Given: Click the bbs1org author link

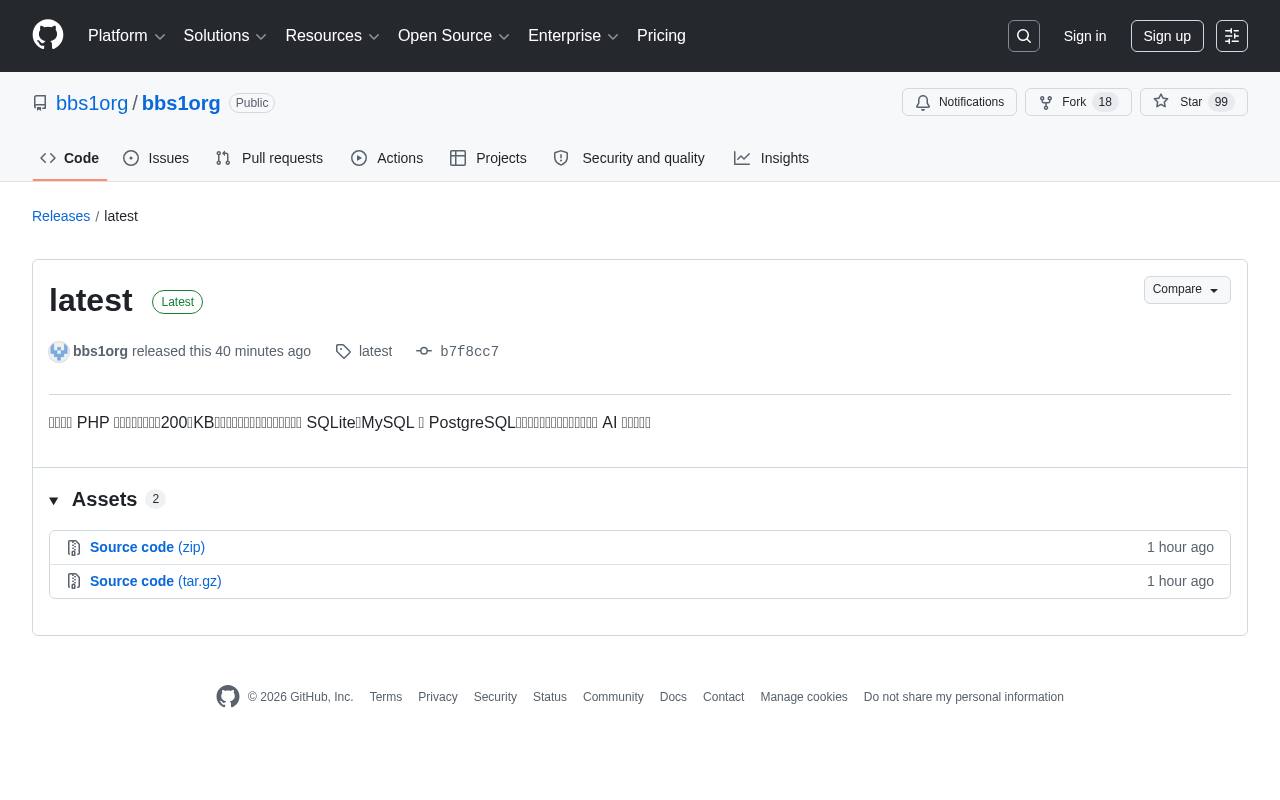Looking at the screenshot, I should pyautogui.click(x=100, y=351).
